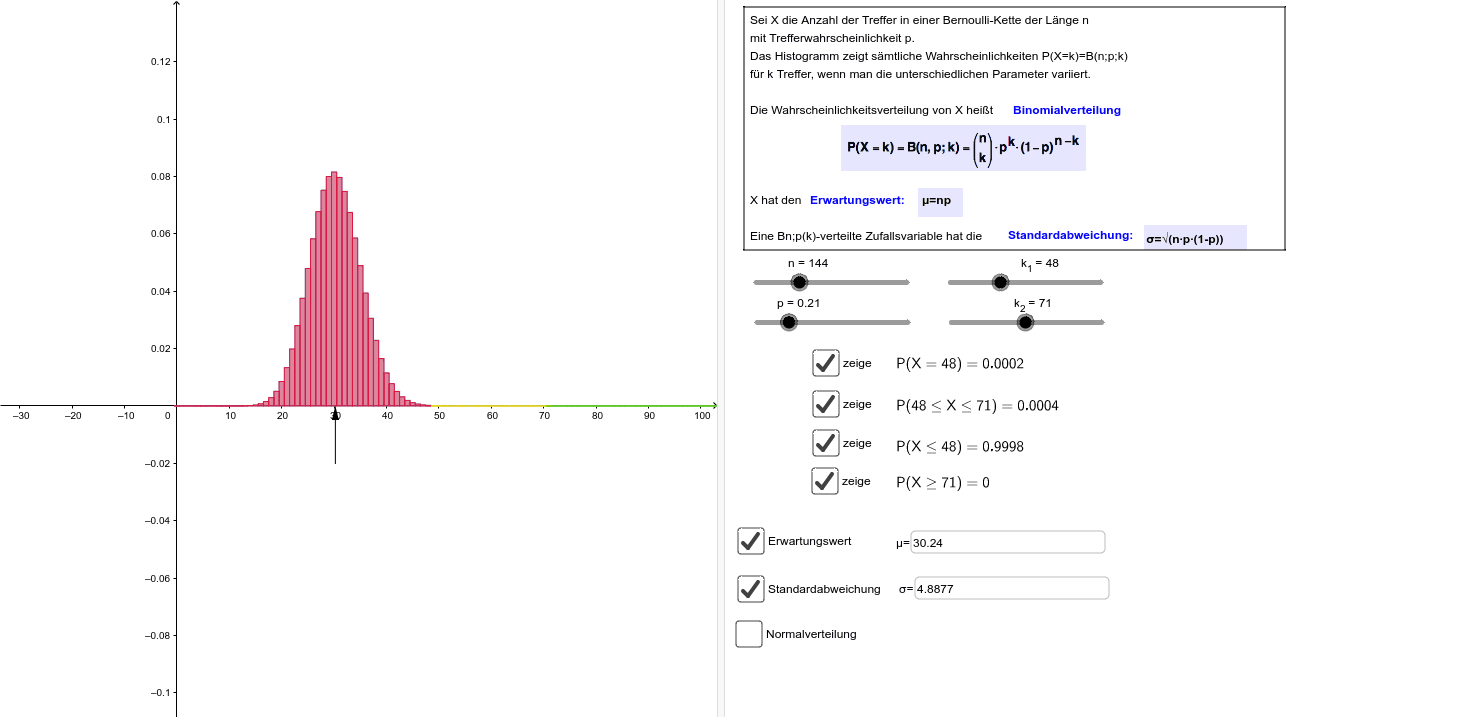Click the blue Erwartungswert: label
Viewport: 1474px width, 719px height.
857,200
